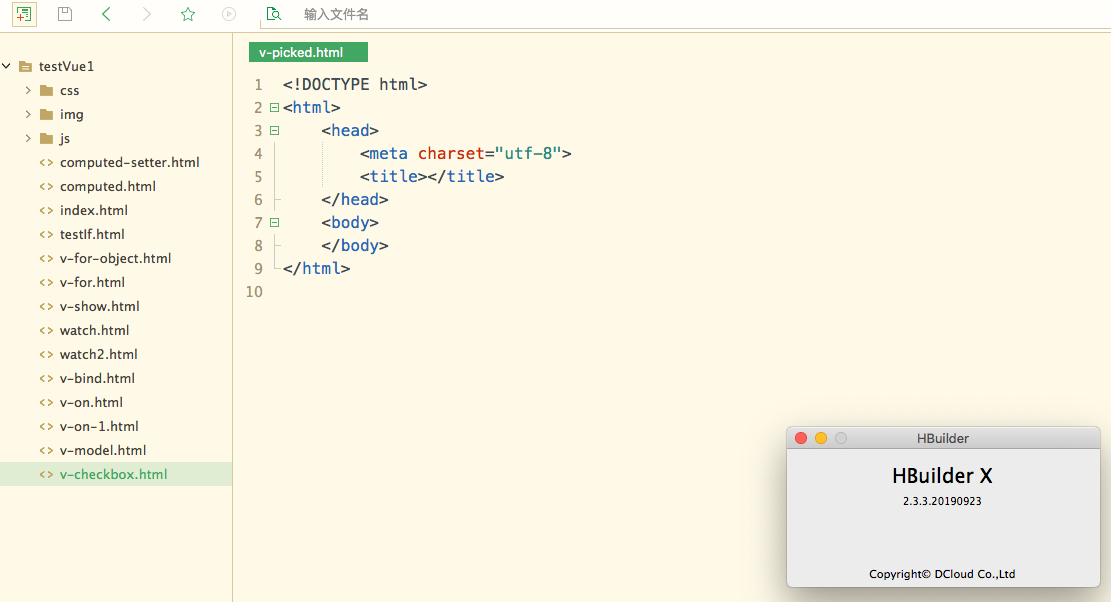Expand the css folder
This screenshot has height=602, width=1111.
coord(28,90)
